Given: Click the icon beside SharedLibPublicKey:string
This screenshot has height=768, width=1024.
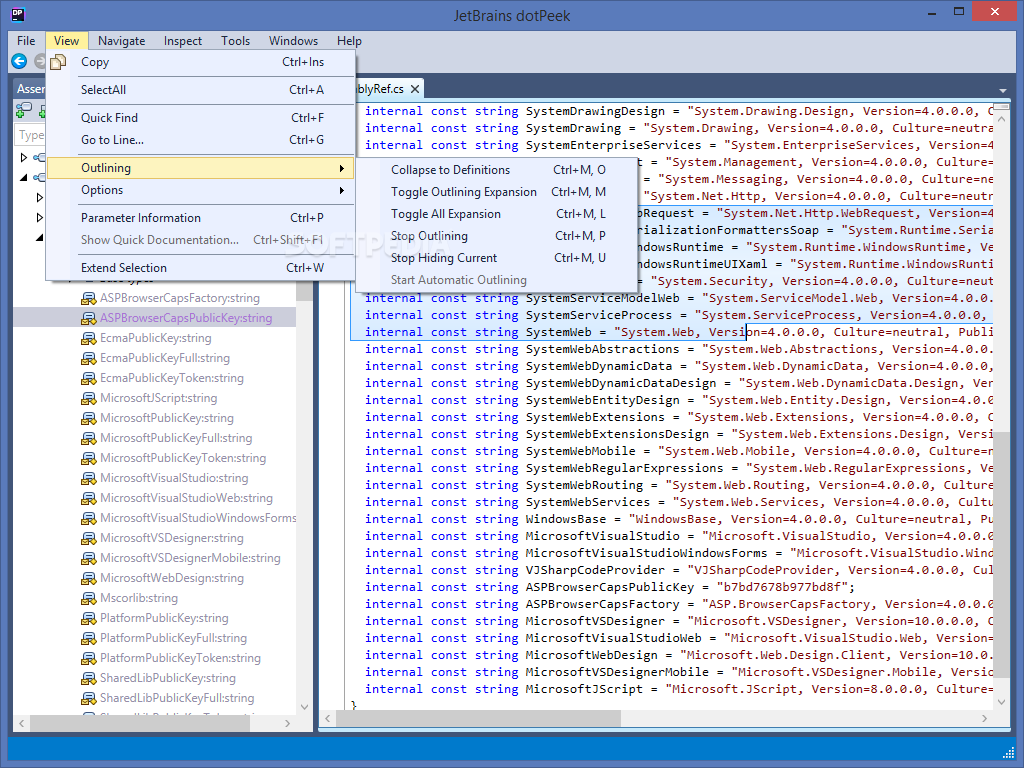Looking at the screenshot, I should [88, 679].
